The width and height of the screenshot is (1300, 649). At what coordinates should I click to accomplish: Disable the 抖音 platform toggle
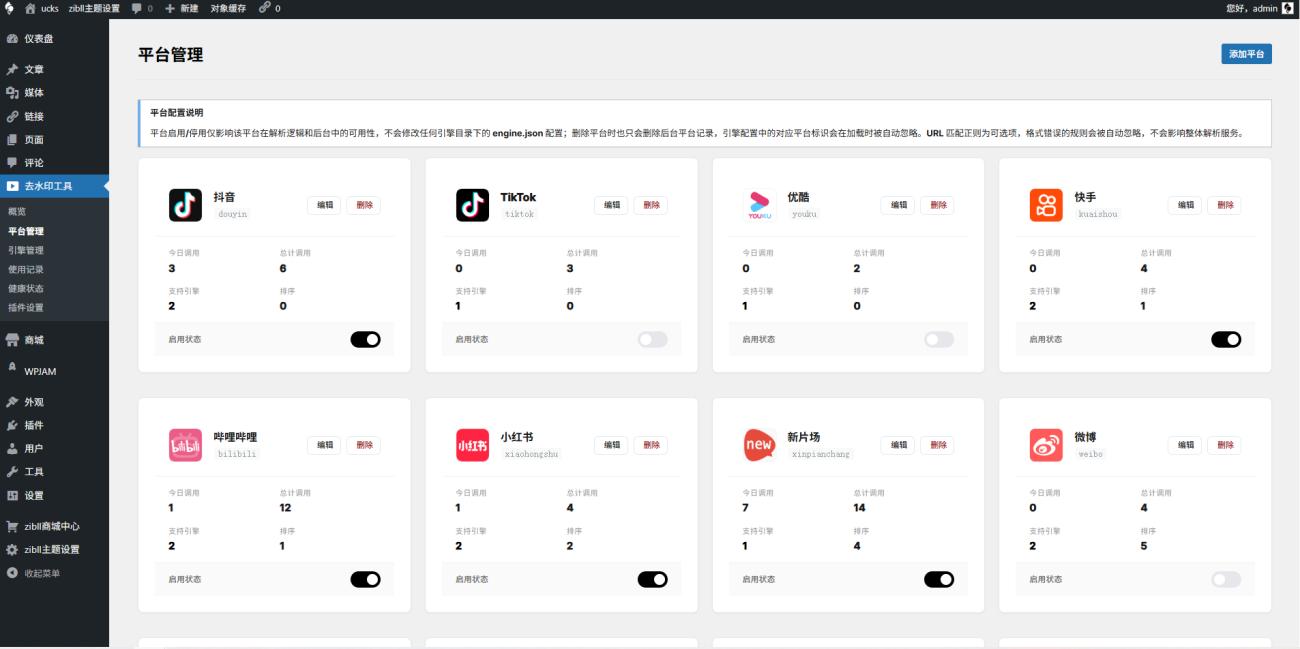tap(365, 339)
